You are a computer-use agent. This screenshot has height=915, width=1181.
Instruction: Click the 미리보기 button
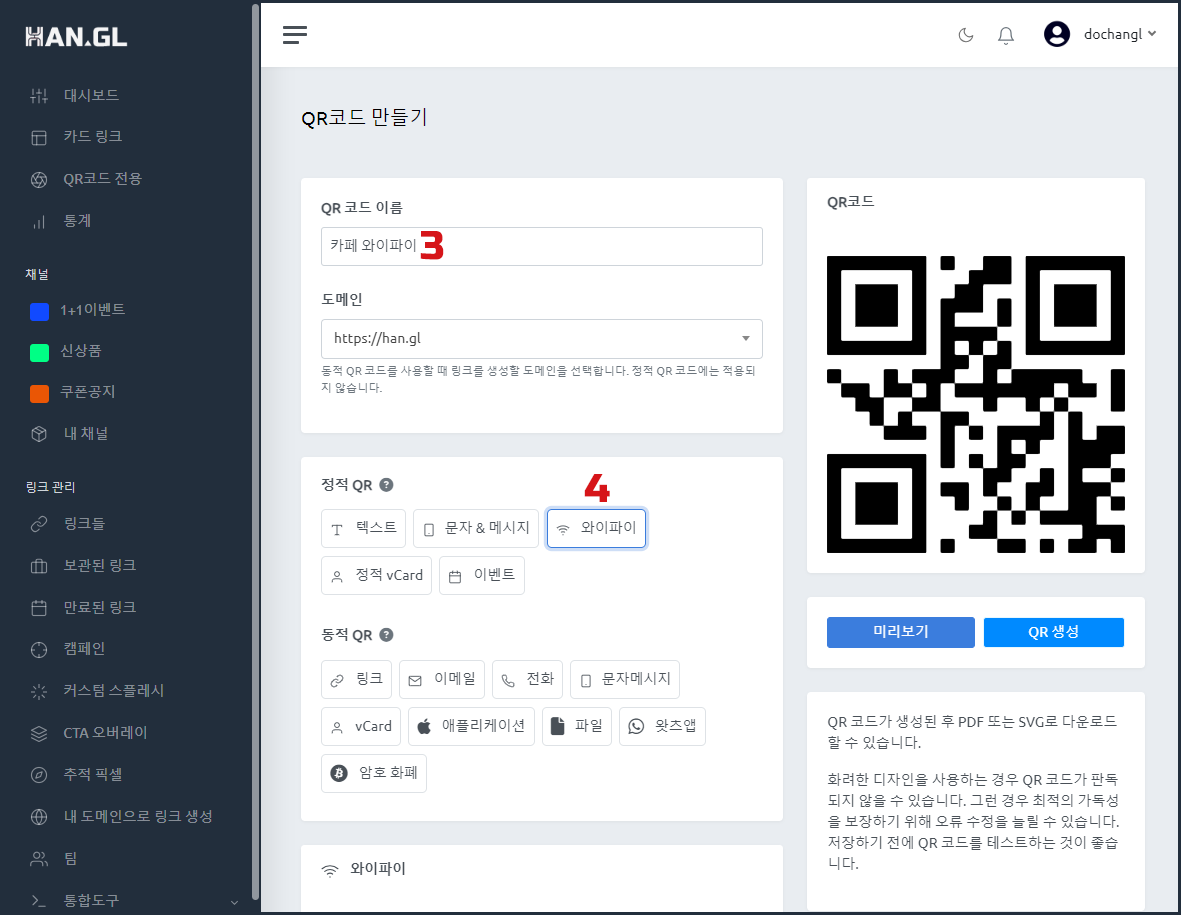tap(901, 633)
